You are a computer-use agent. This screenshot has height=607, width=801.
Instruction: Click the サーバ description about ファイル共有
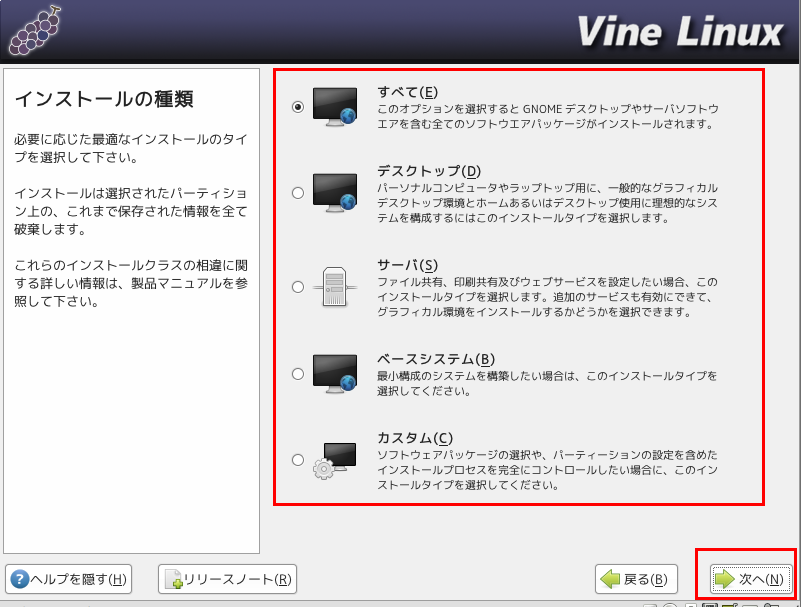tap(548, 297)
